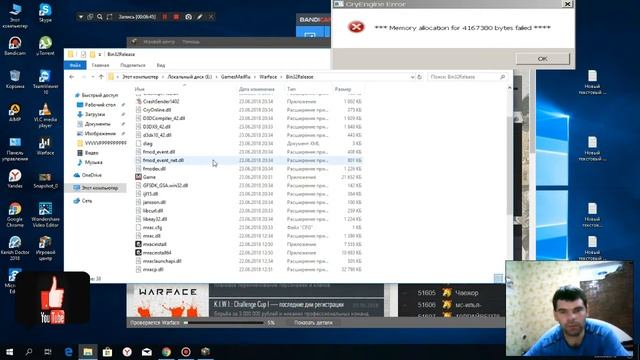Pause recording in the Bandicam bar
Viewport: 640px width, 360px height.
click(x=165, y=17)
